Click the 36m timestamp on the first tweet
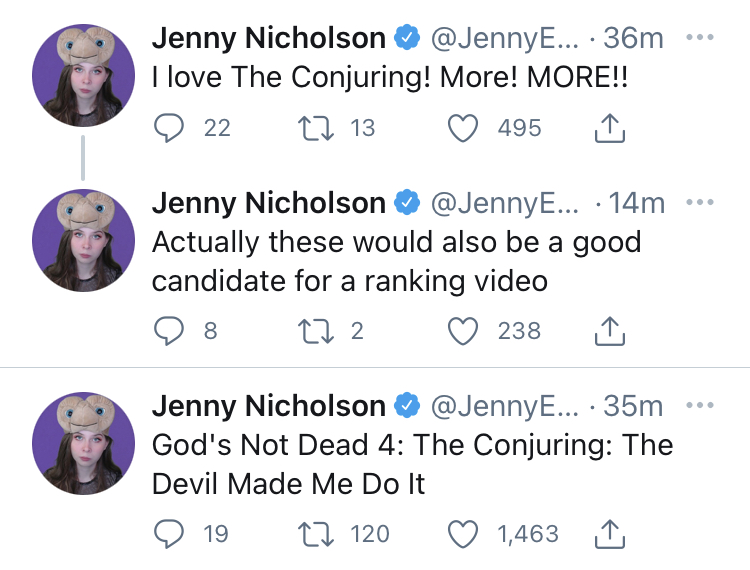 [x=633, y=39]
